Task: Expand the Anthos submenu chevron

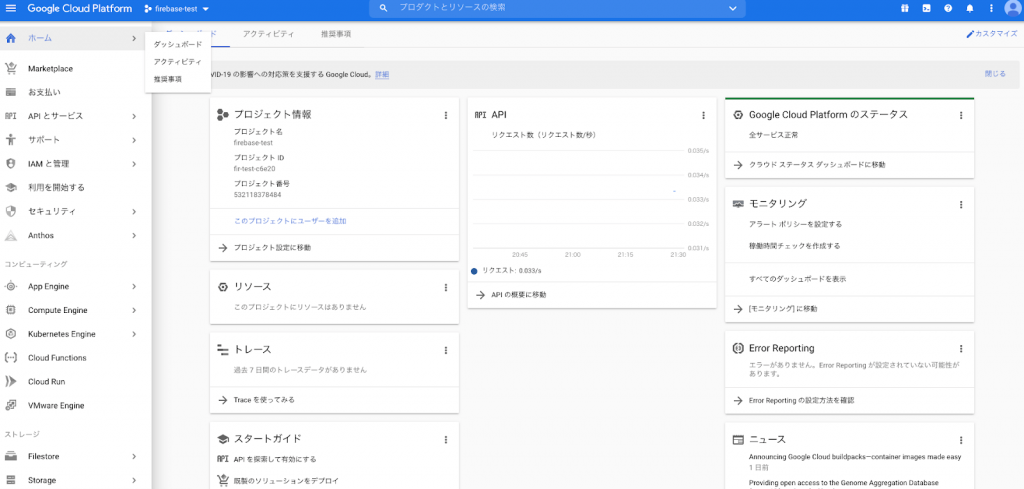Action: (134, 235)
